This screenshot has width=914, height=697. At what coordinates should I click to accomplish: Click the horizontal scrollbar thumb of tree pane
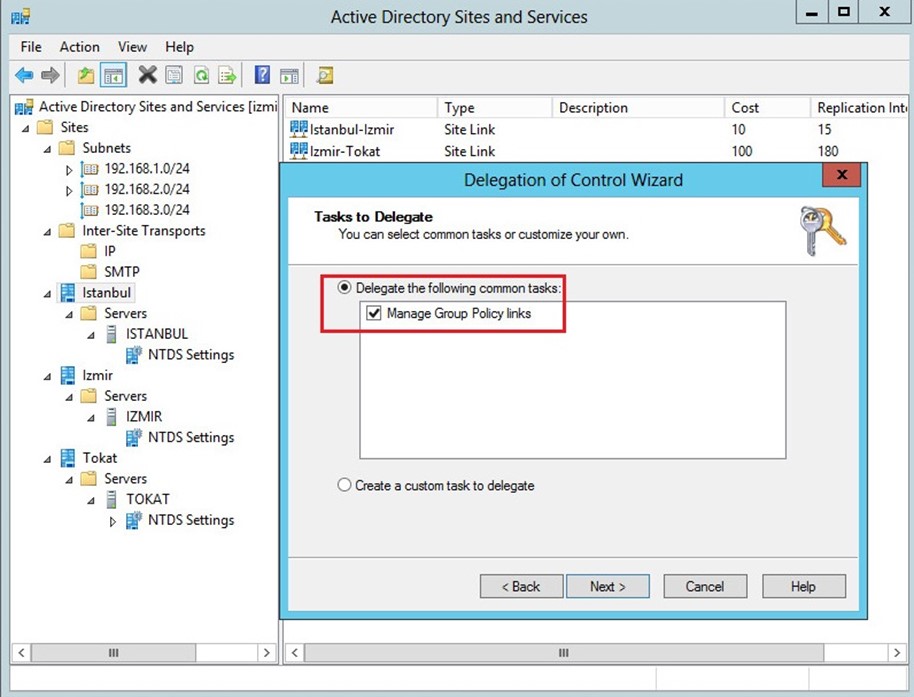pos(113,652)
